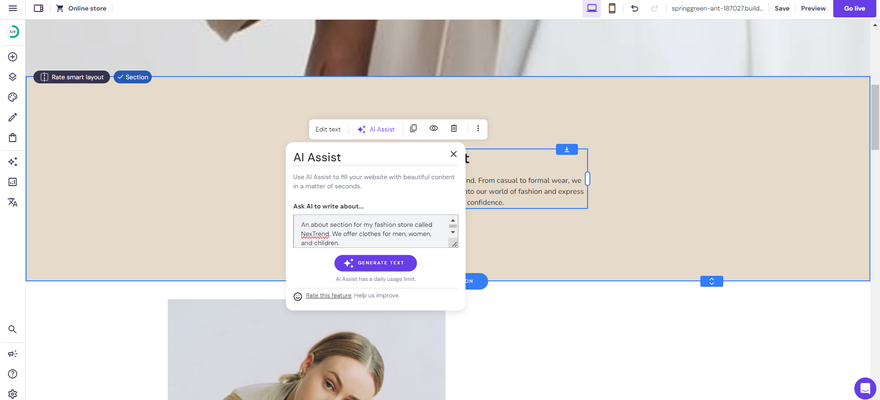880x400 pixels.
Task: Click the 'AI Assist has a daily usage limit' text
Action: 375,279
